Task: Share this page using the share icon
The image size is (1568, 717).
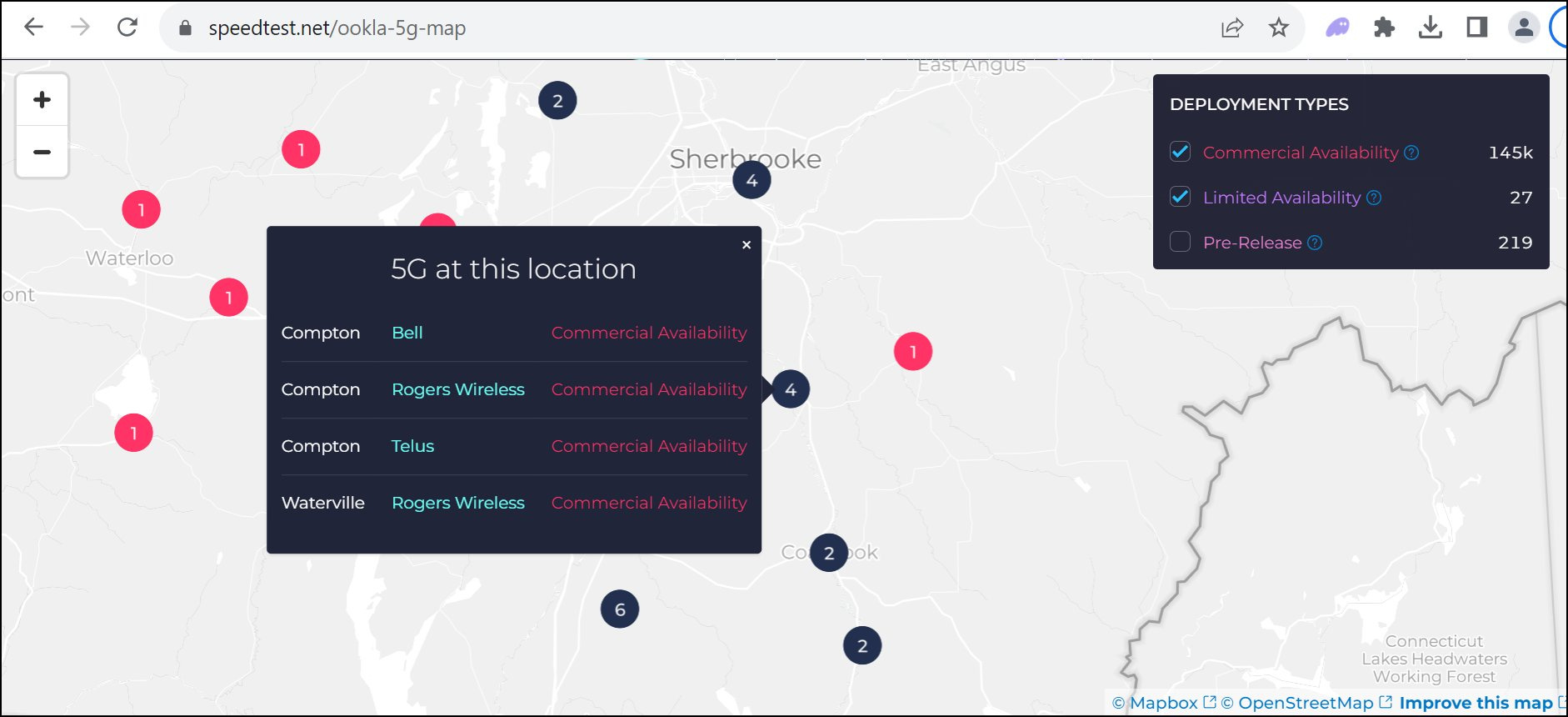Action: pos(1232,28)
